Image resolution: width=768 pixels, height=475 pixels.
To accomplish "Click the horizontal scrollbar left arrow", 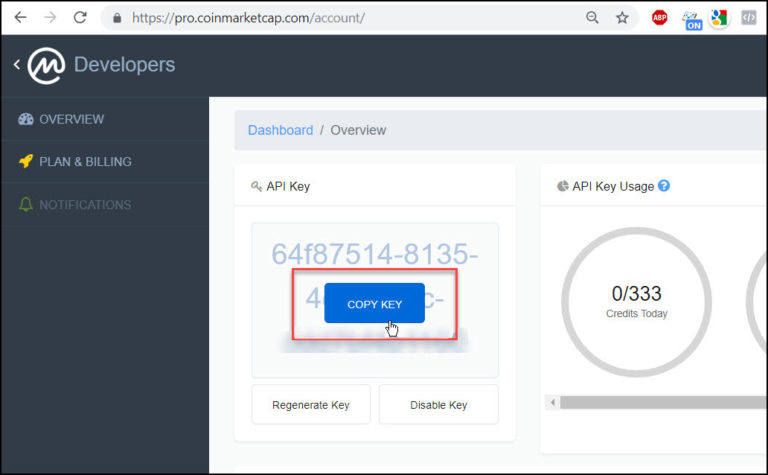I will click(x=552, y=403).
